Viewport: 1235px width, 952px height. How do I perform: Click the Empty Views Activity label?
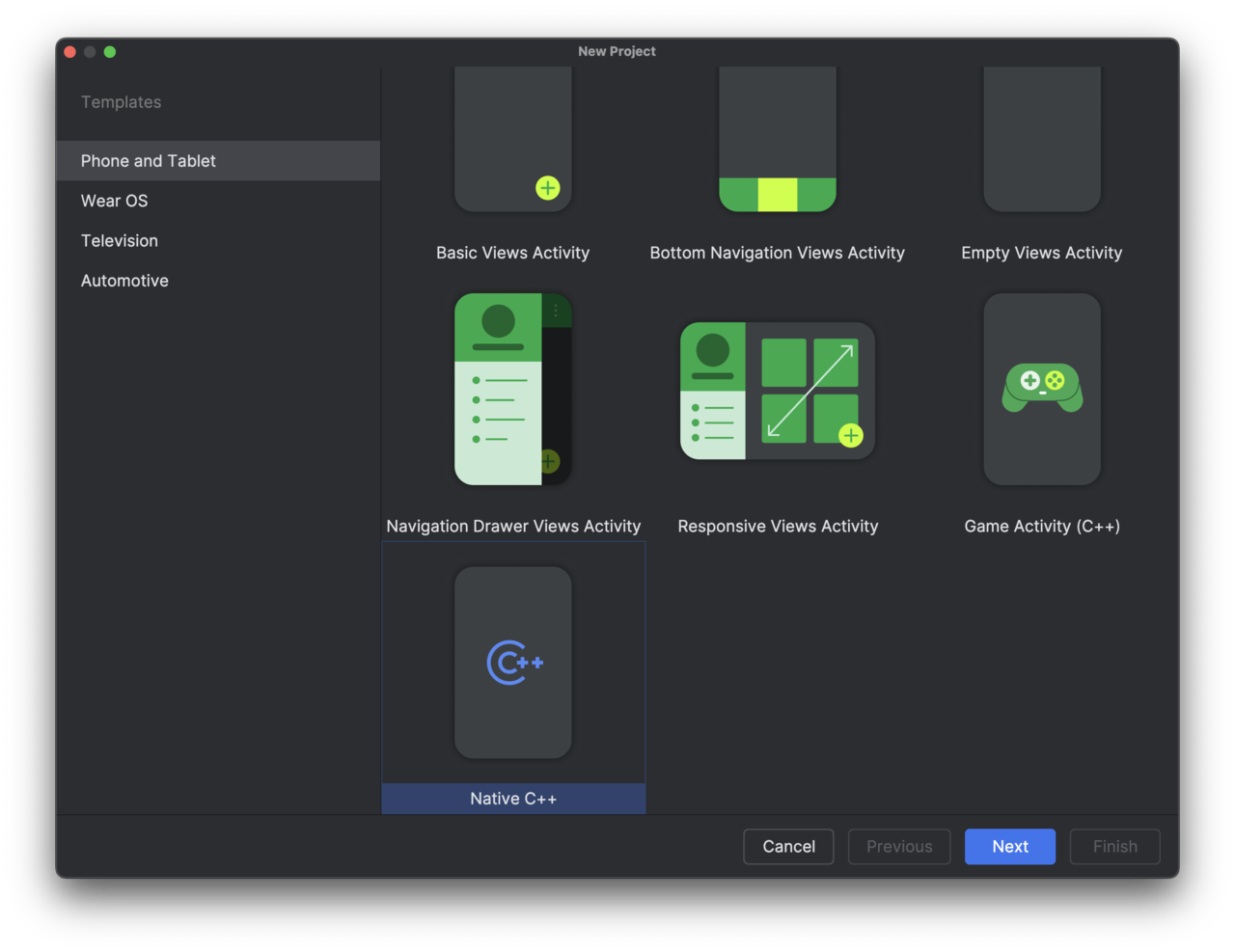pyautogui.click(x=1042, y=253)
